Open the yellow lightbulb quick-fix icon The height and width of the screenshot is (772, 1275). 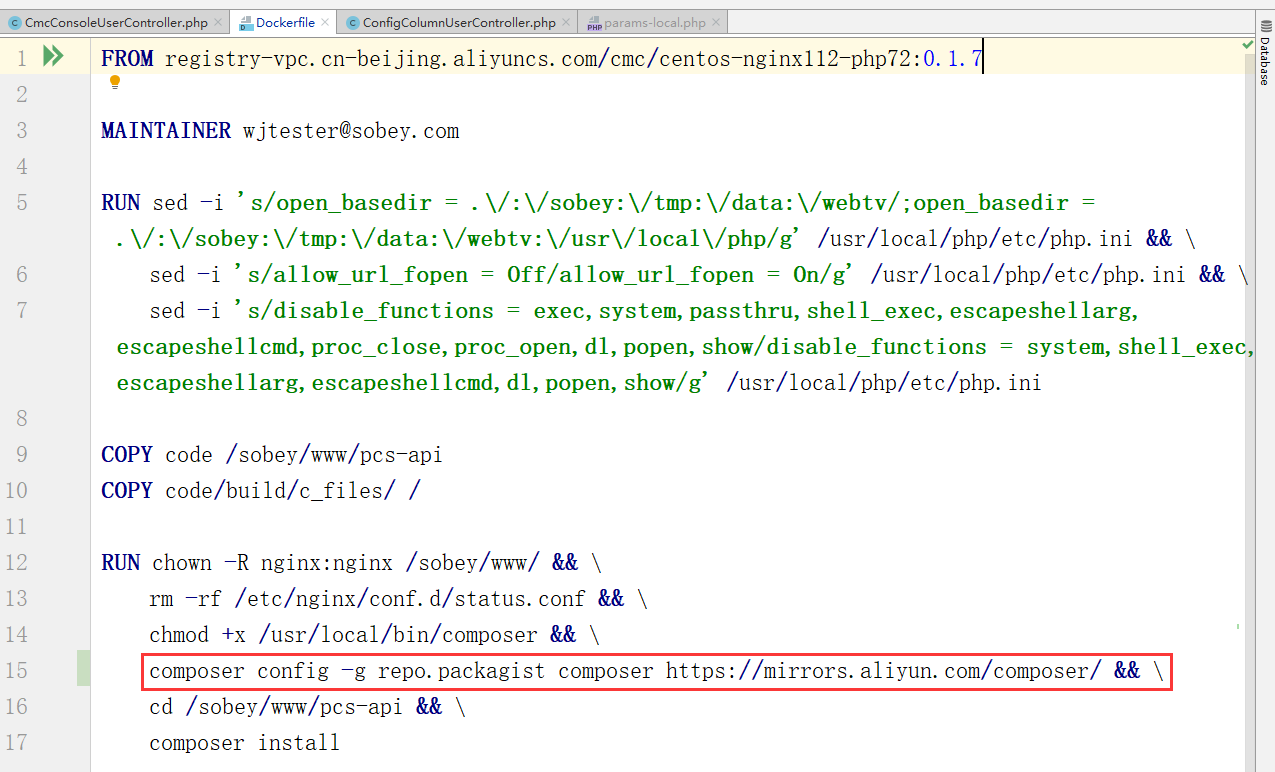pos(114,82)
